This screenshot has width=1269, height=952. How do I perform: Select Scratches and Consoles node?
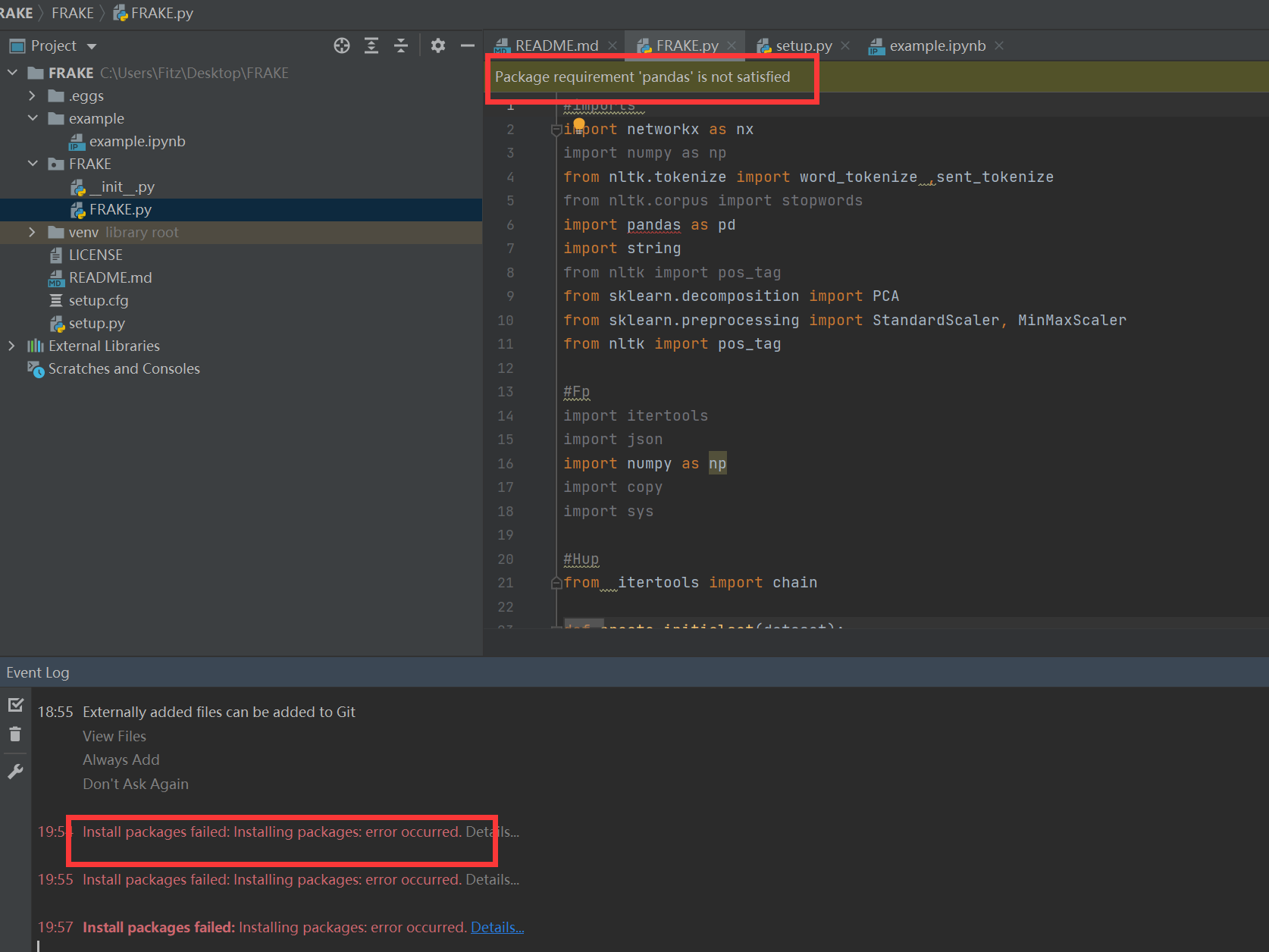(x=124, y=368)
